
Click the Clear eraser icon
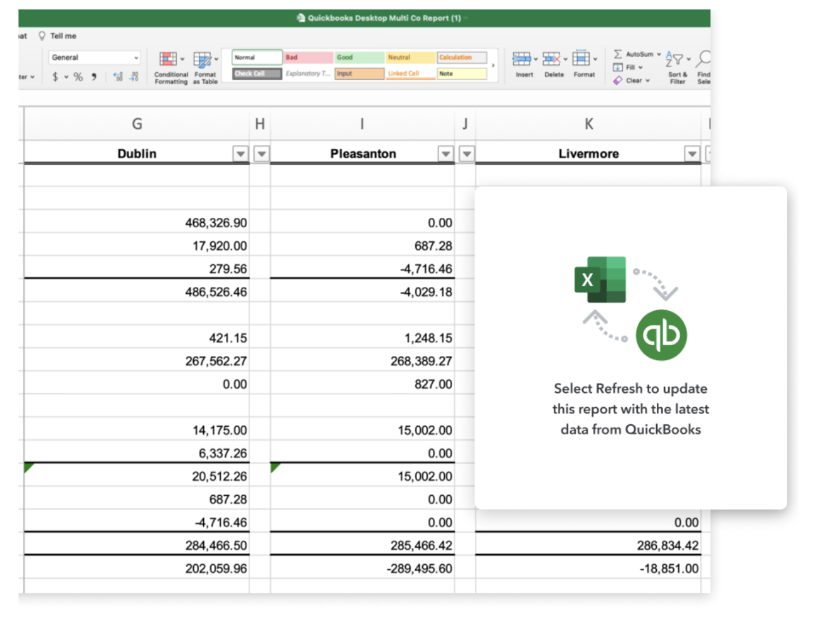pyautogui.click(x=618, y=80)
